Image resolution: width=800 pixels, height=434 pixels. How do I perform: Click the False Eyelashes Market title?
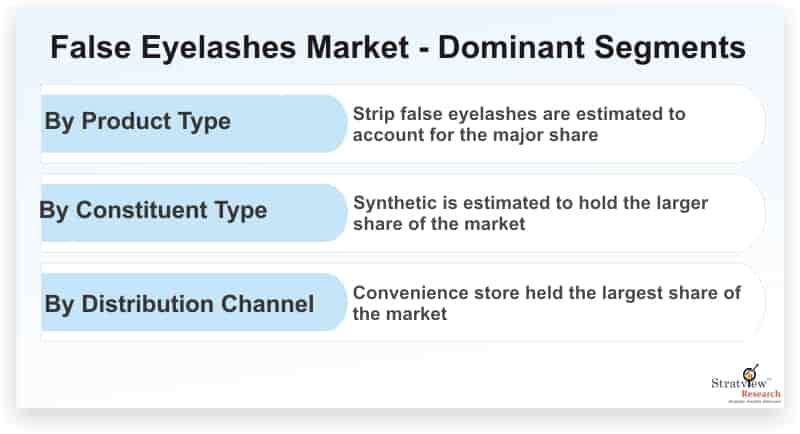(x=230, y=47)
